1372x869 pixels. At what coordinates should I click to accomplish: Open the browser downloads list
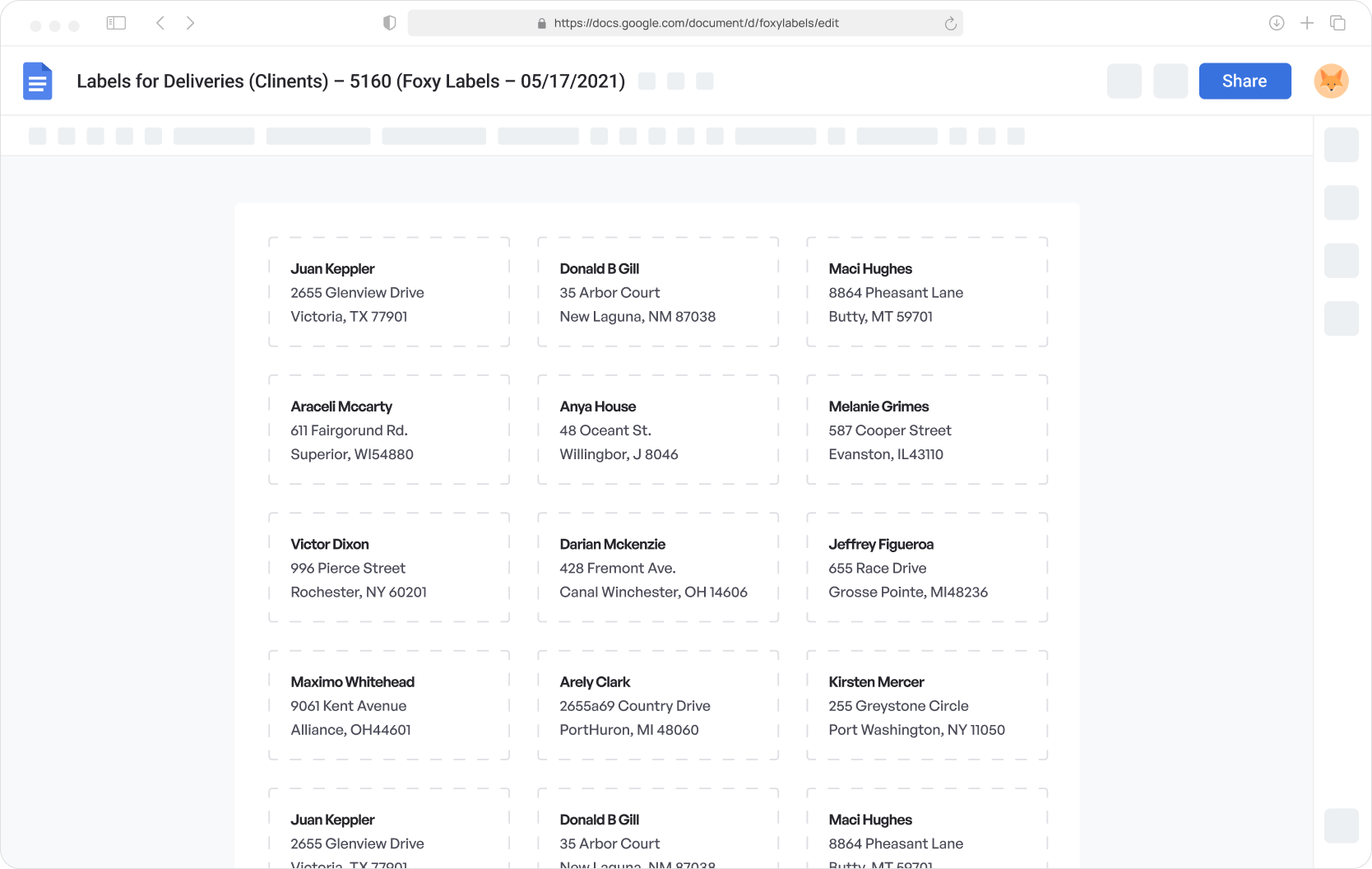click(1277, 22)
